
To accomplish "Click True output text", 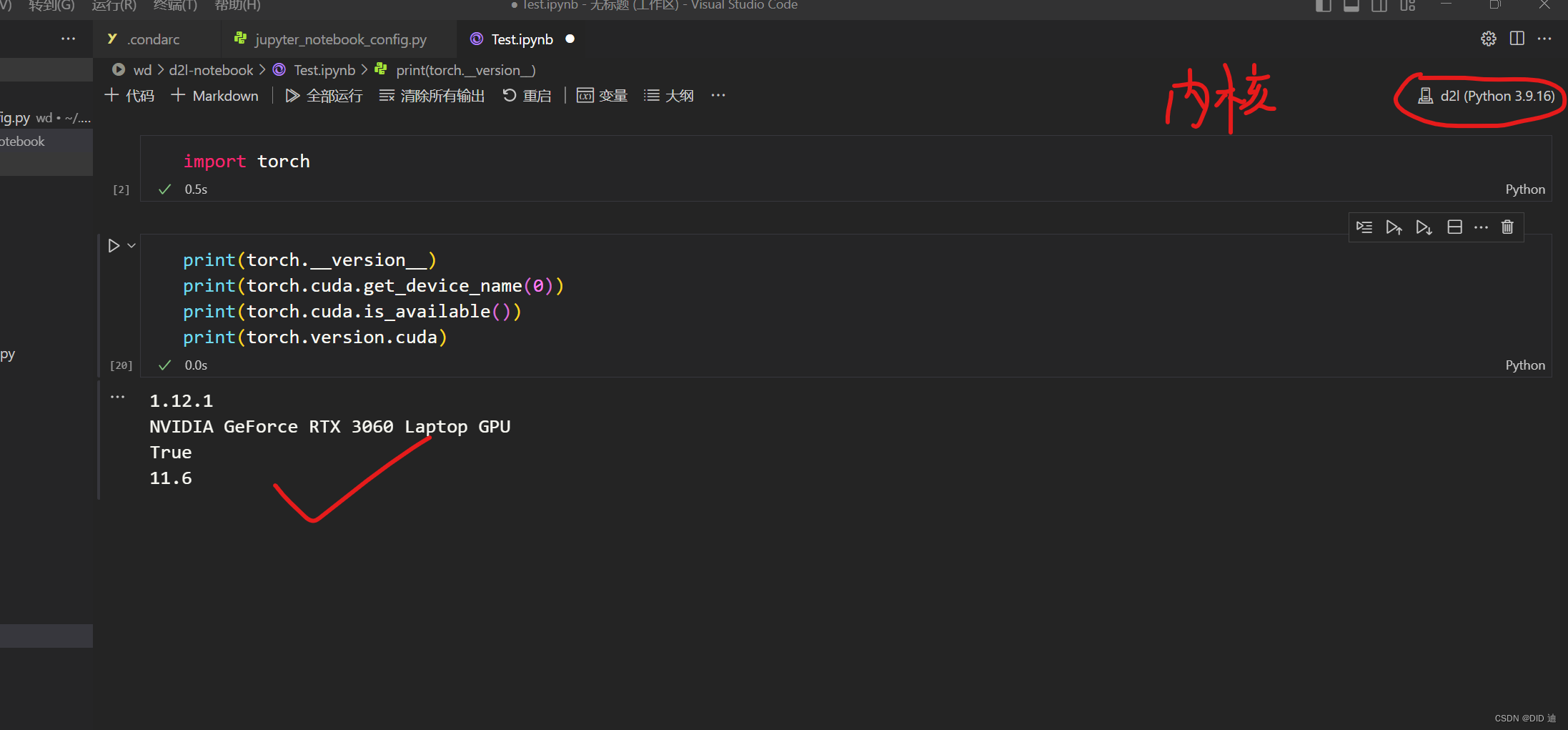I will click(170, 453).
